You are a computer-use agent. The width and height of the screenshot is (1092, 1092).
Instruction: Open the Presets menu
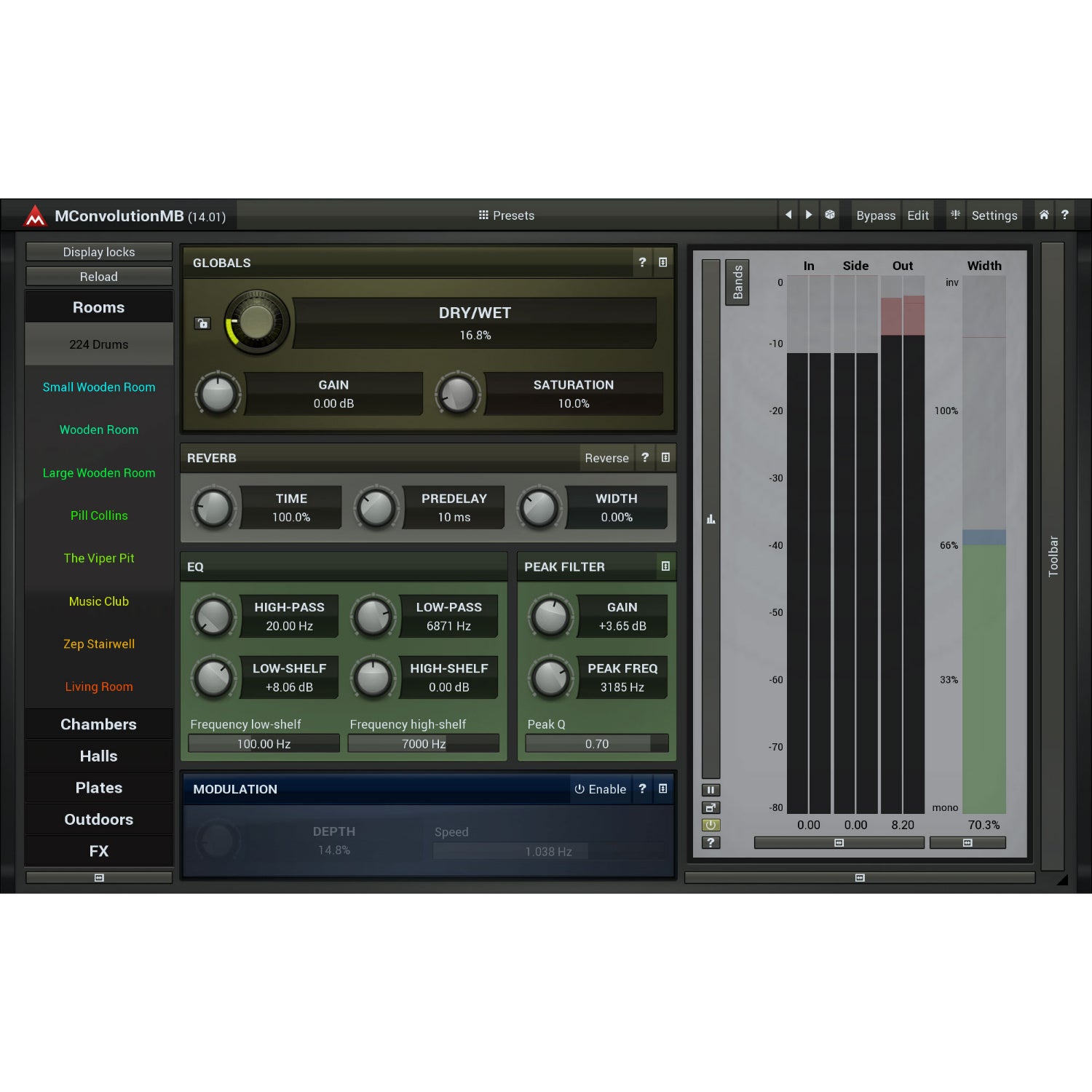507,215
